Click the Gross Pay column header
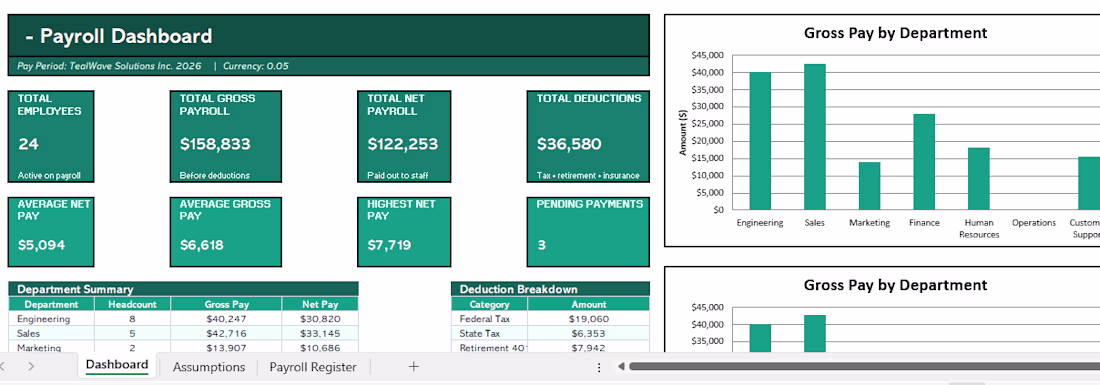1100x385 pixels. (x=227, y=304)
